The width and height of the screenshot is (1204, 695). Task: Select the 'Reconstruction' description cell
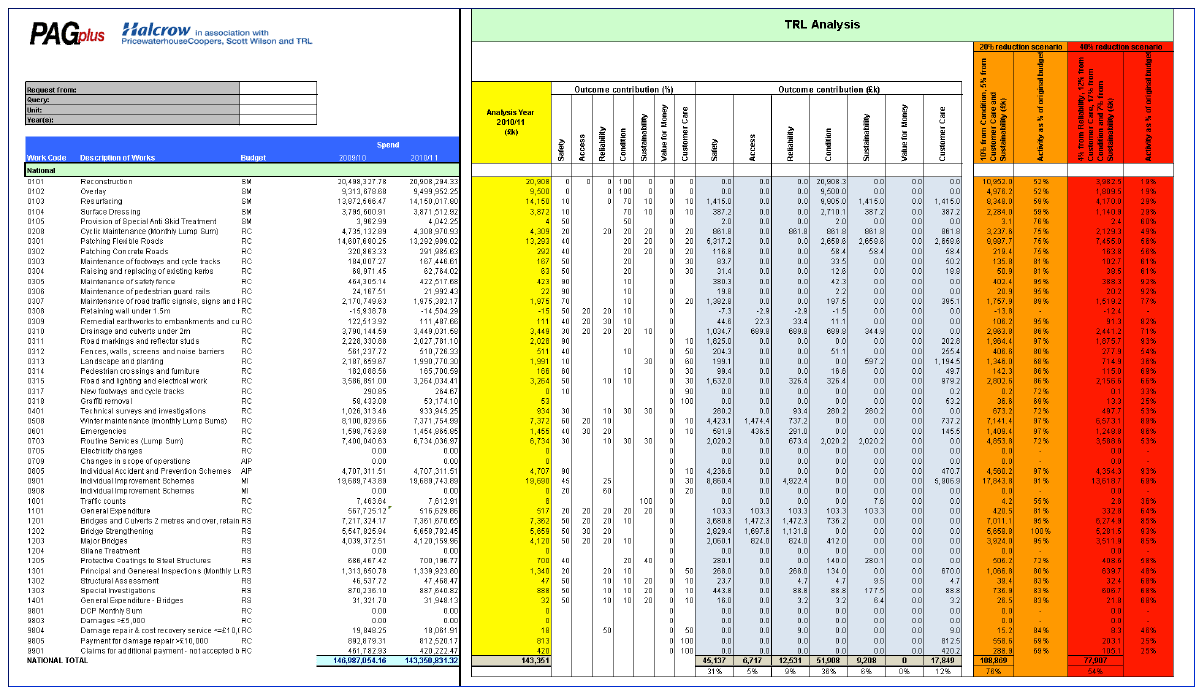point(107,181)
